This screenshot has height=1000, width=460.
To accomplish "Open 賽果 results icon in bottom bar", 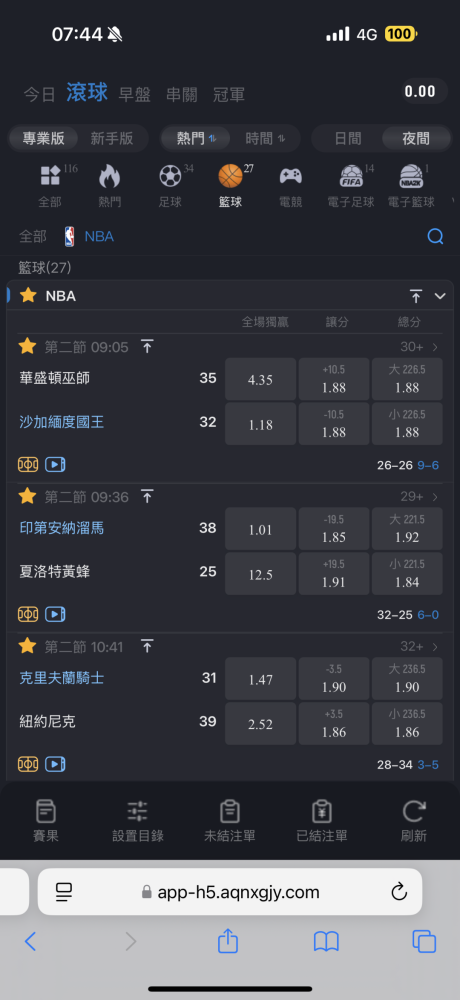I will coord(45,812).
